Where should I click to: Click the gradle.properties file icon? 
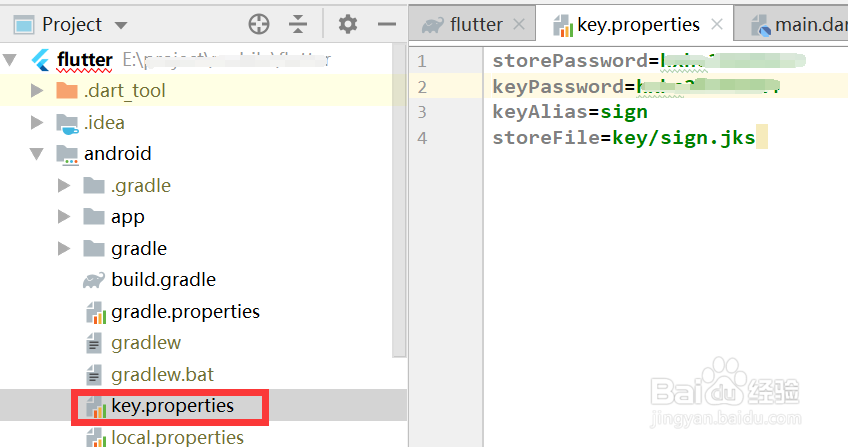click(94, 312)
